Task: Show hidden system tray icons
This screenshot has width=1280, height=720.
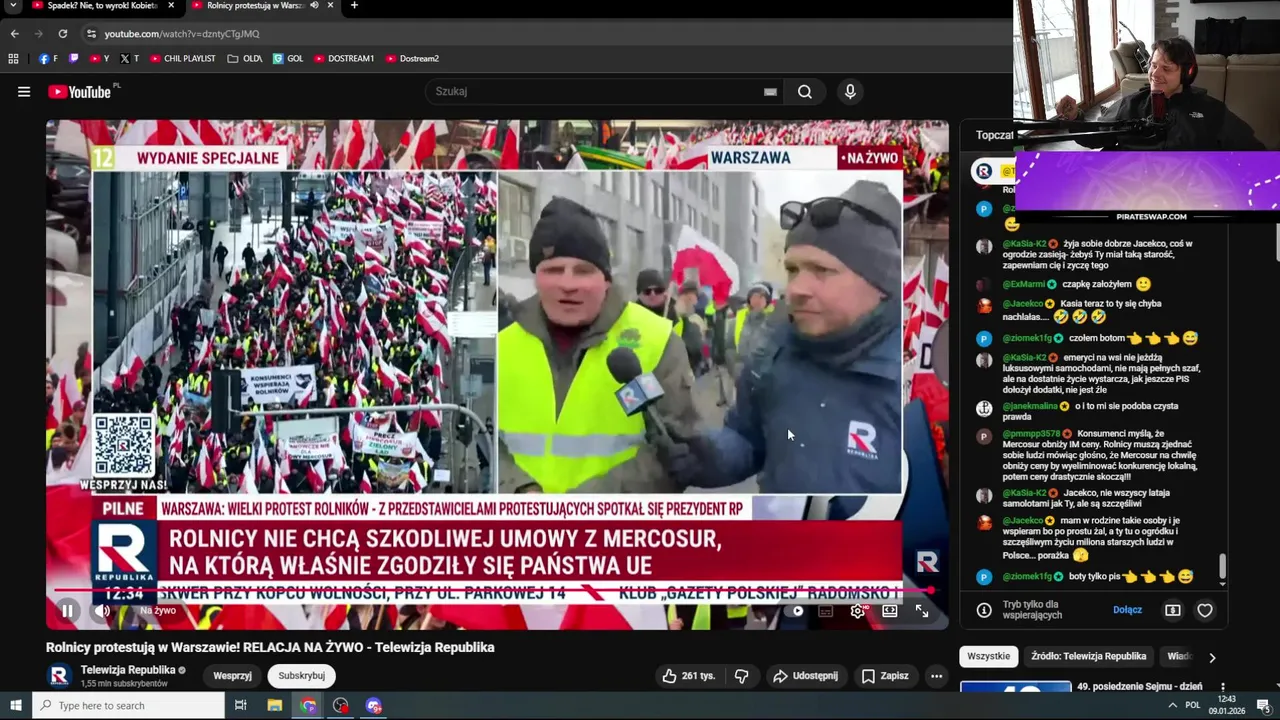Action: pyautogui.click(x=1172, y=706)
